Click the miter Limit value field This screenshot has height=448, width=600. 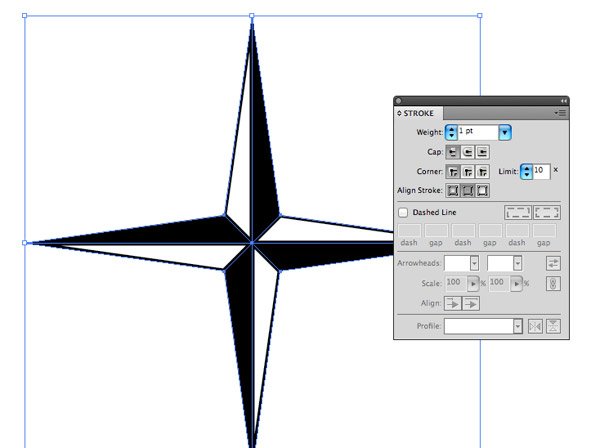pos(540,171)
